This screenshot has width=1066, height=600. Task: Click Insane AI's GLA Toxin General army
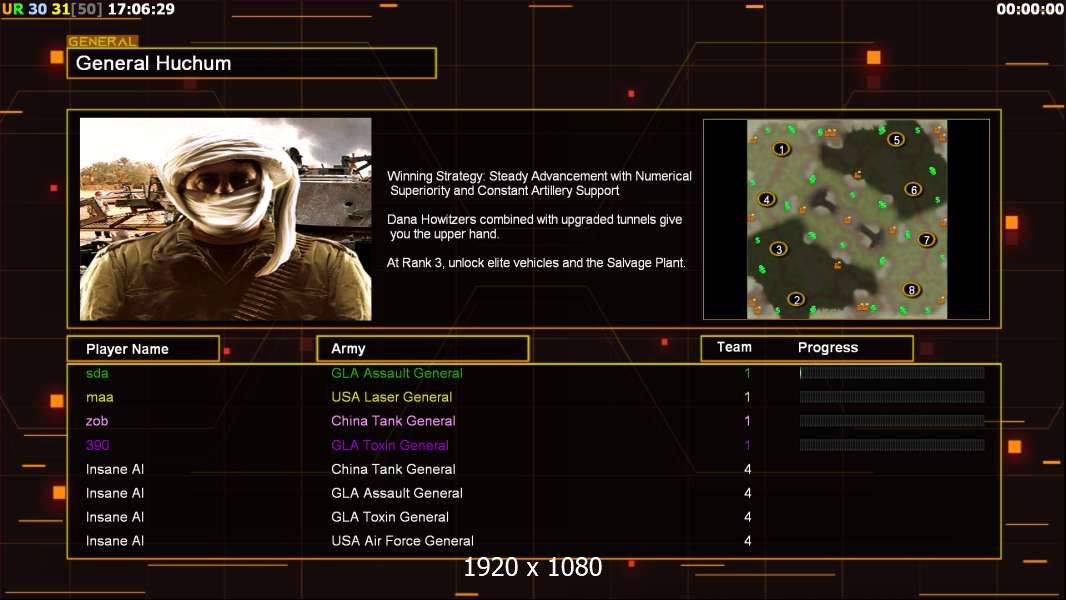(x=390, y=517)
